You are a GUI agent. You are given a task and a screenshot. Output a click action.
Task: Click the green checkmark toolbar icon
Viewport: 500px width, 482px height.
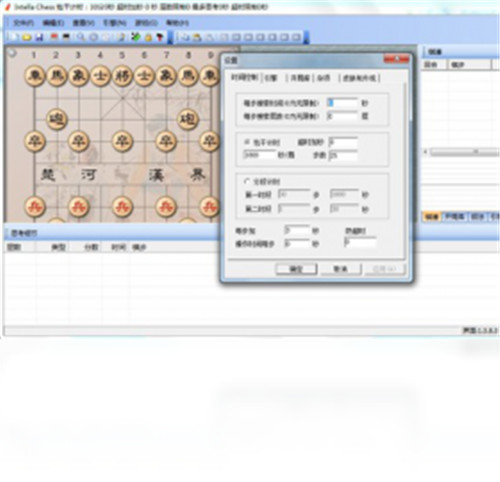coord(135,37)
